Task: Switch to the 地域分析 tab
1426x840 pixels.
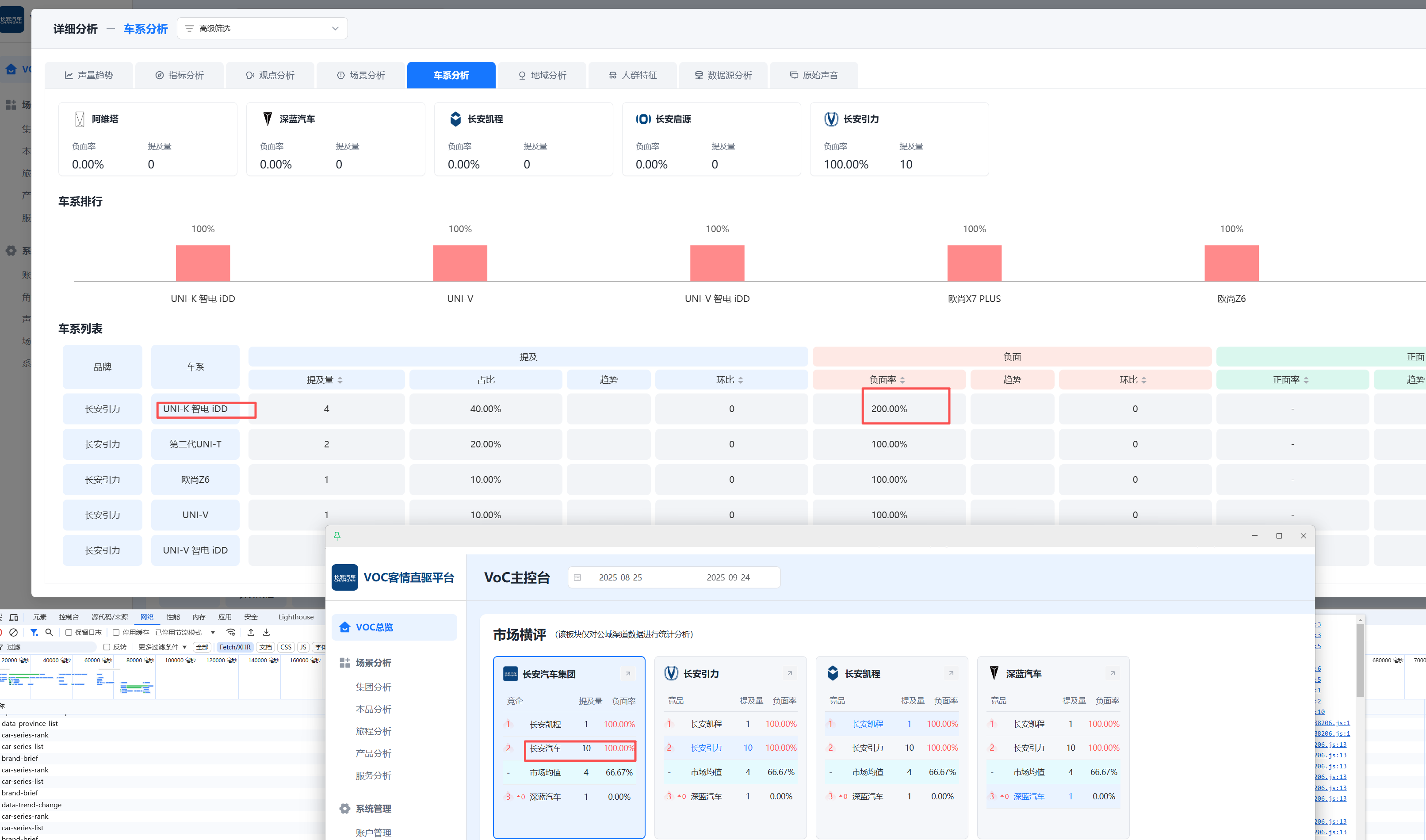Action: tap(542, 75)
